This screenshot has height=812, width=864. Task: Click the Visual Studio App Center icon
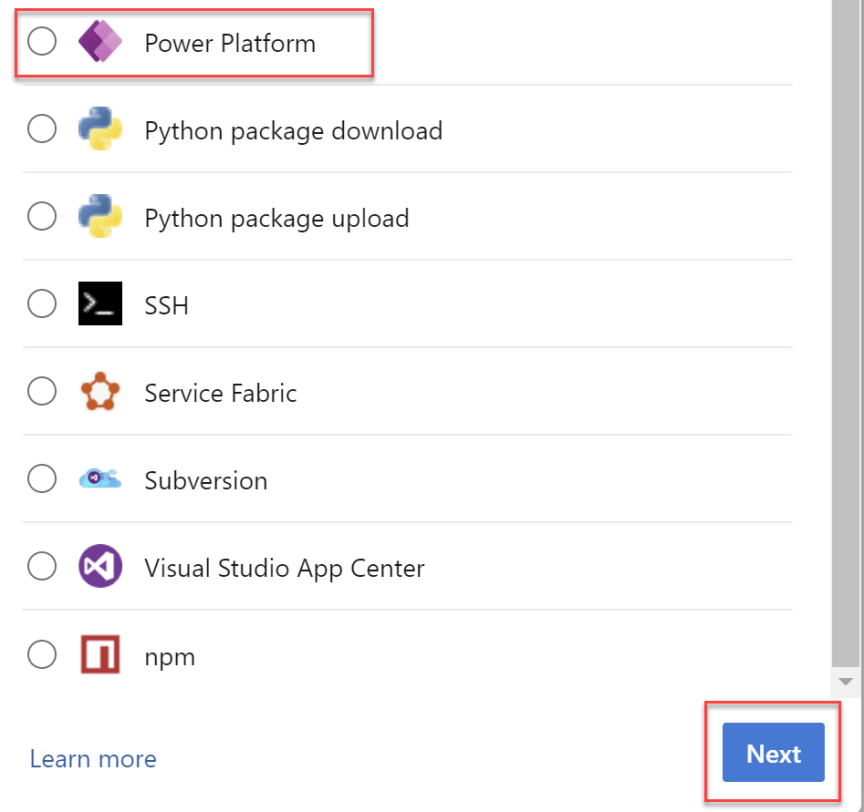pos(99,566)
